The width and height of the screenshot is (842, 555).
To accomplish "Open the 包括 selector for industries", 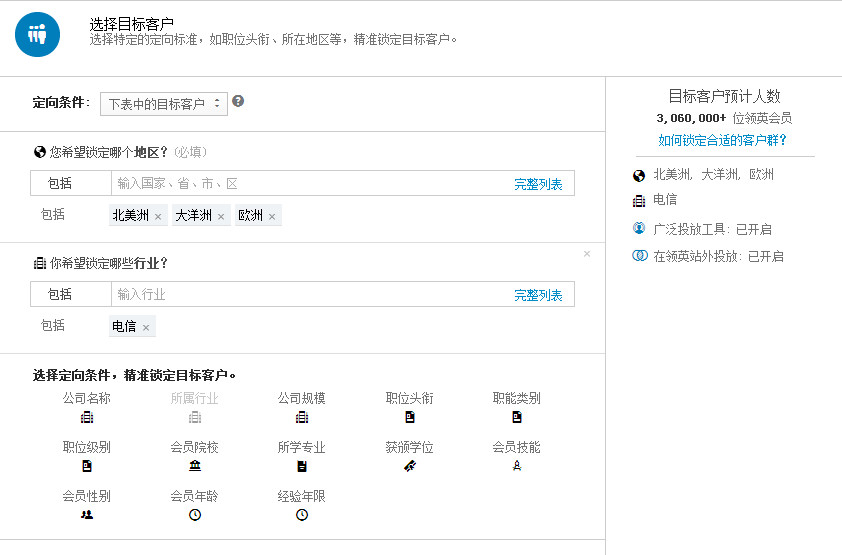I will pos(70,294).
